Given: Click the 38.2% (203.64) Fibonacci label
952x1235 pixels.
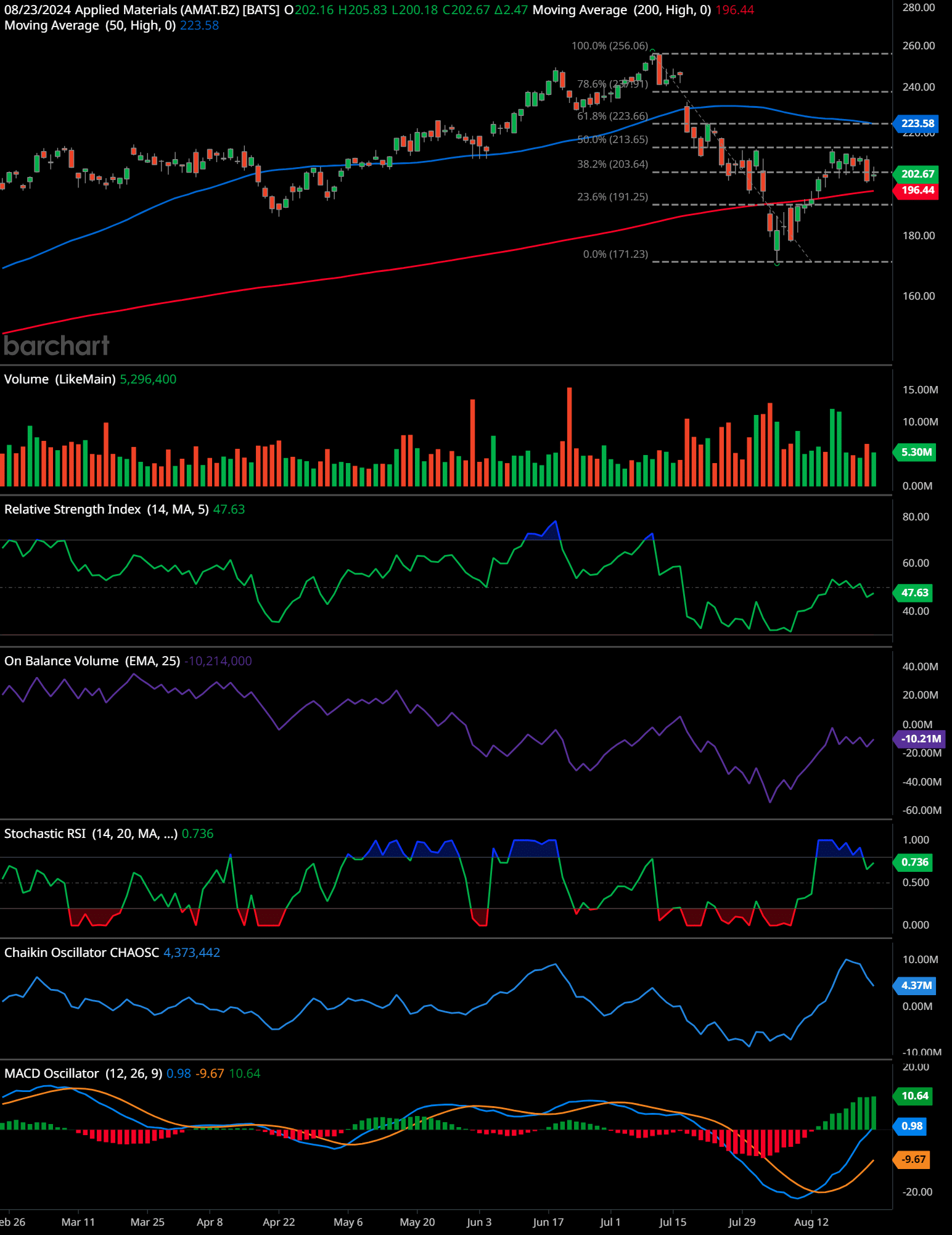Looking at the screenshot, I should pyautogui.click(x=612, y=164).
